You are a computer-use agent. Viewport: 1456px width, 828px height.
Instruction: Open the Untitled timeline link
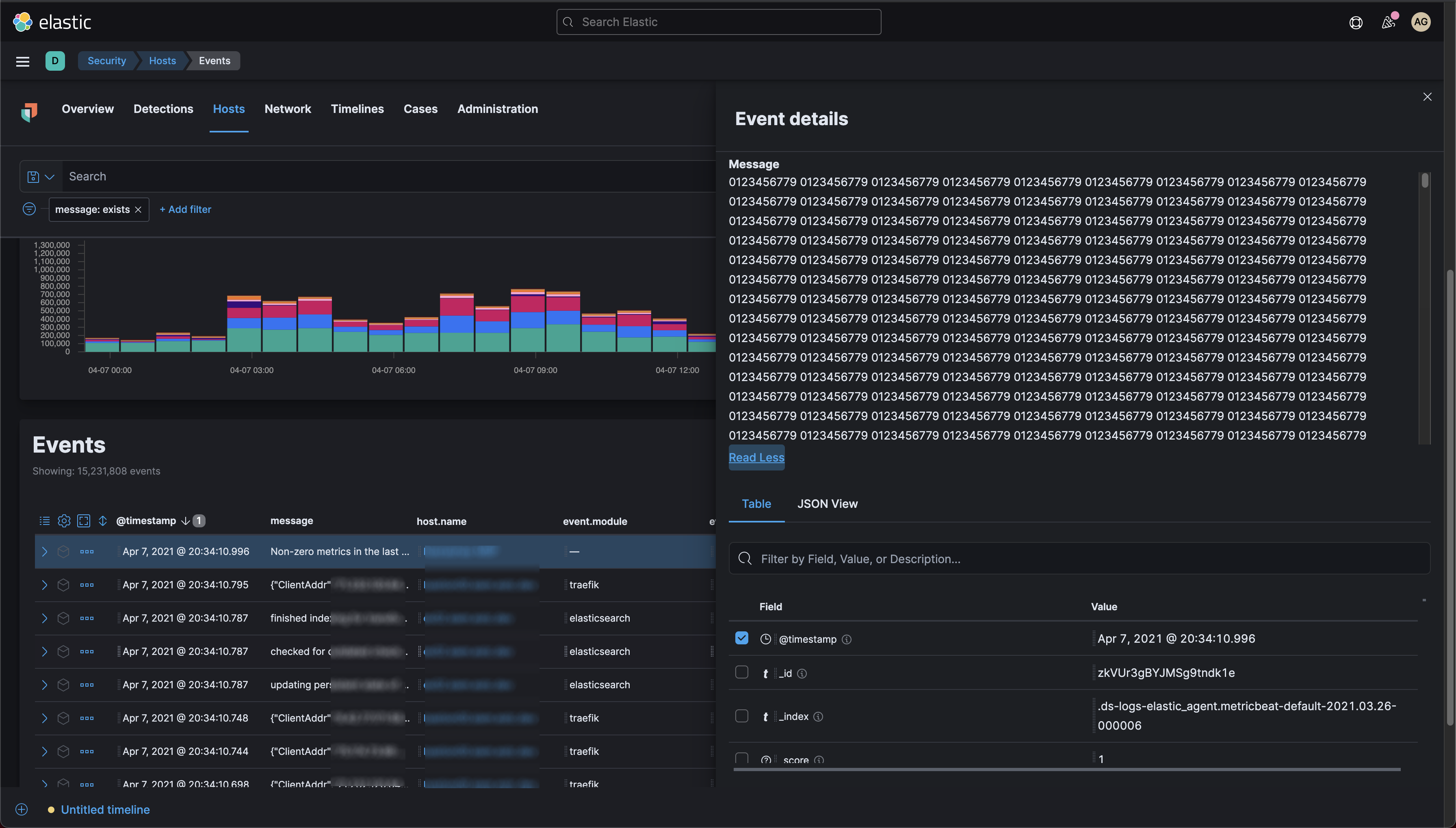point(105,809)
